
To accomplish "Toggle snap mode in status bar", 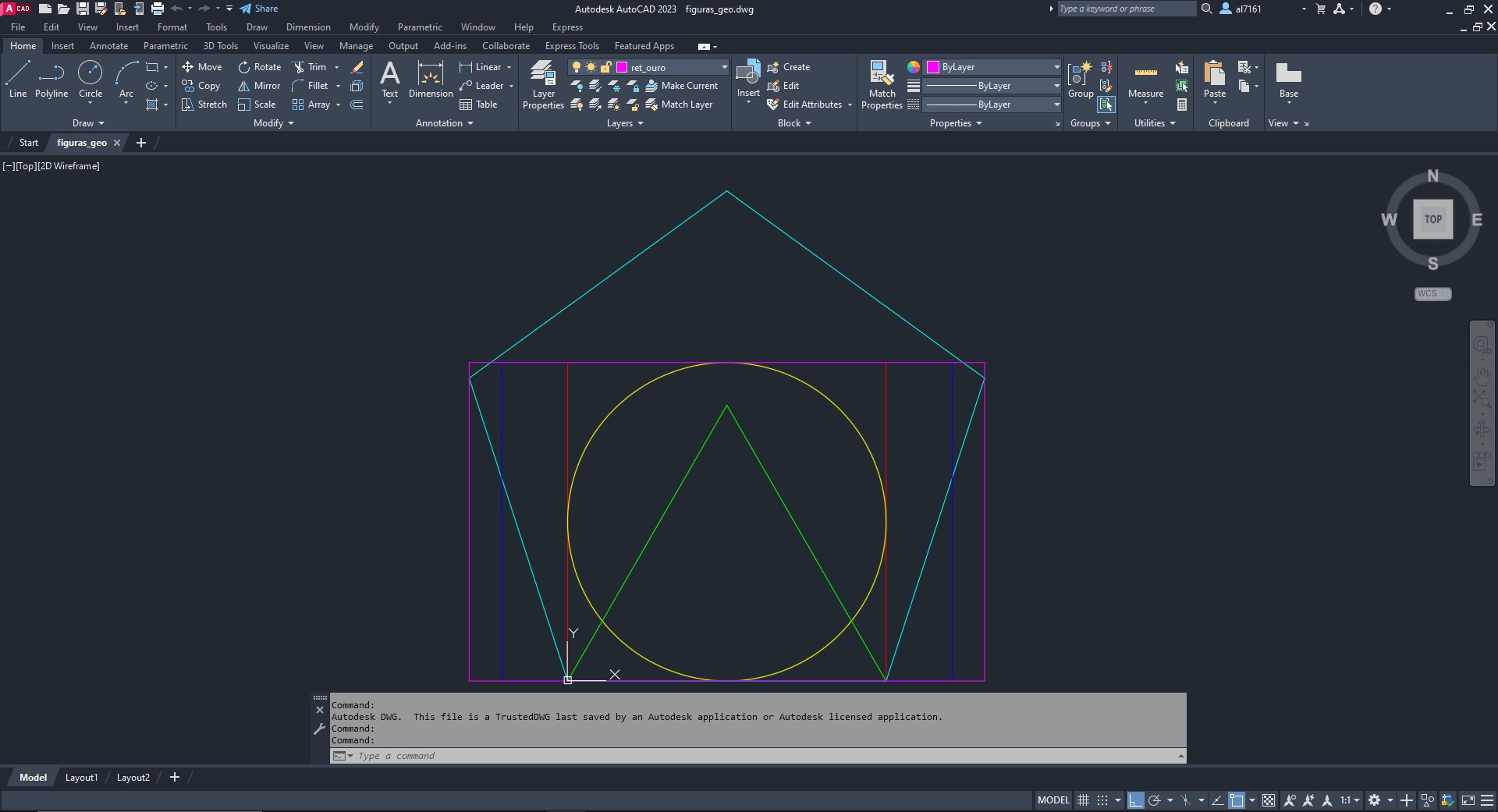I will (x=1102, y=800).
